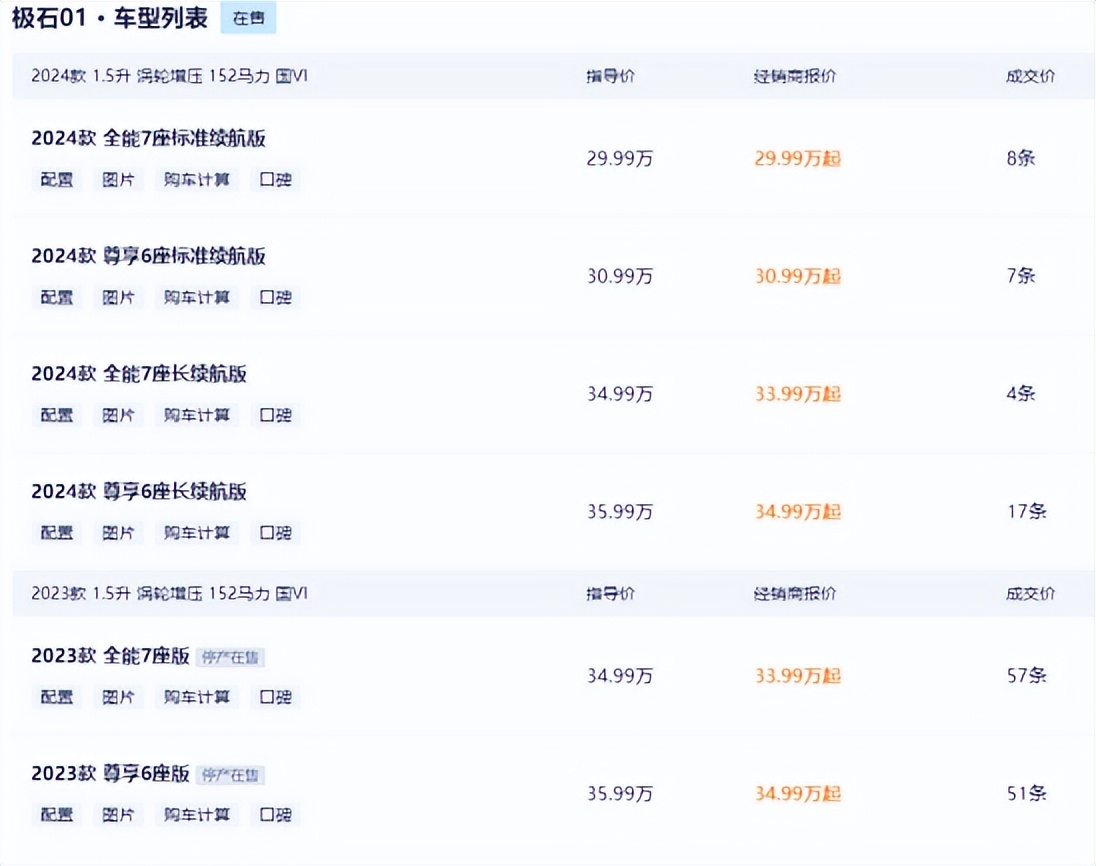Image resolution: width=1096 pixels, height=866 pixels.
Task: Open 2024款 尊享6座长续航版 model link
Action: click(138, 491)
